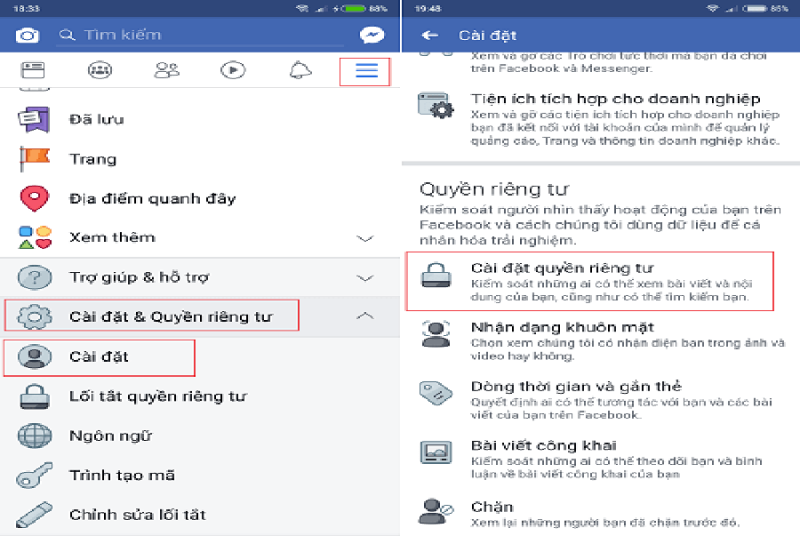This screenshot has width=800, height=536.
Task: Tap the Dòng thời gian tag icon
Action: 436,393
